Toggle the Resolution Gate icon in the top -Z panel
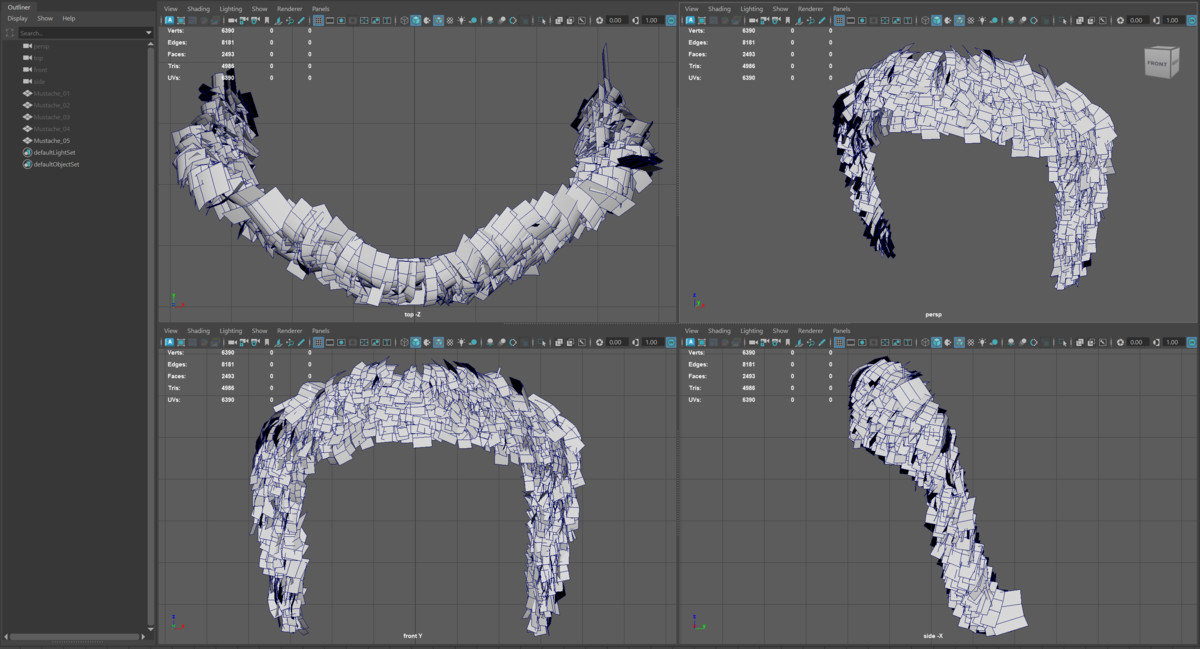This screenshot has height=649, width=1200. pos(341,20)
